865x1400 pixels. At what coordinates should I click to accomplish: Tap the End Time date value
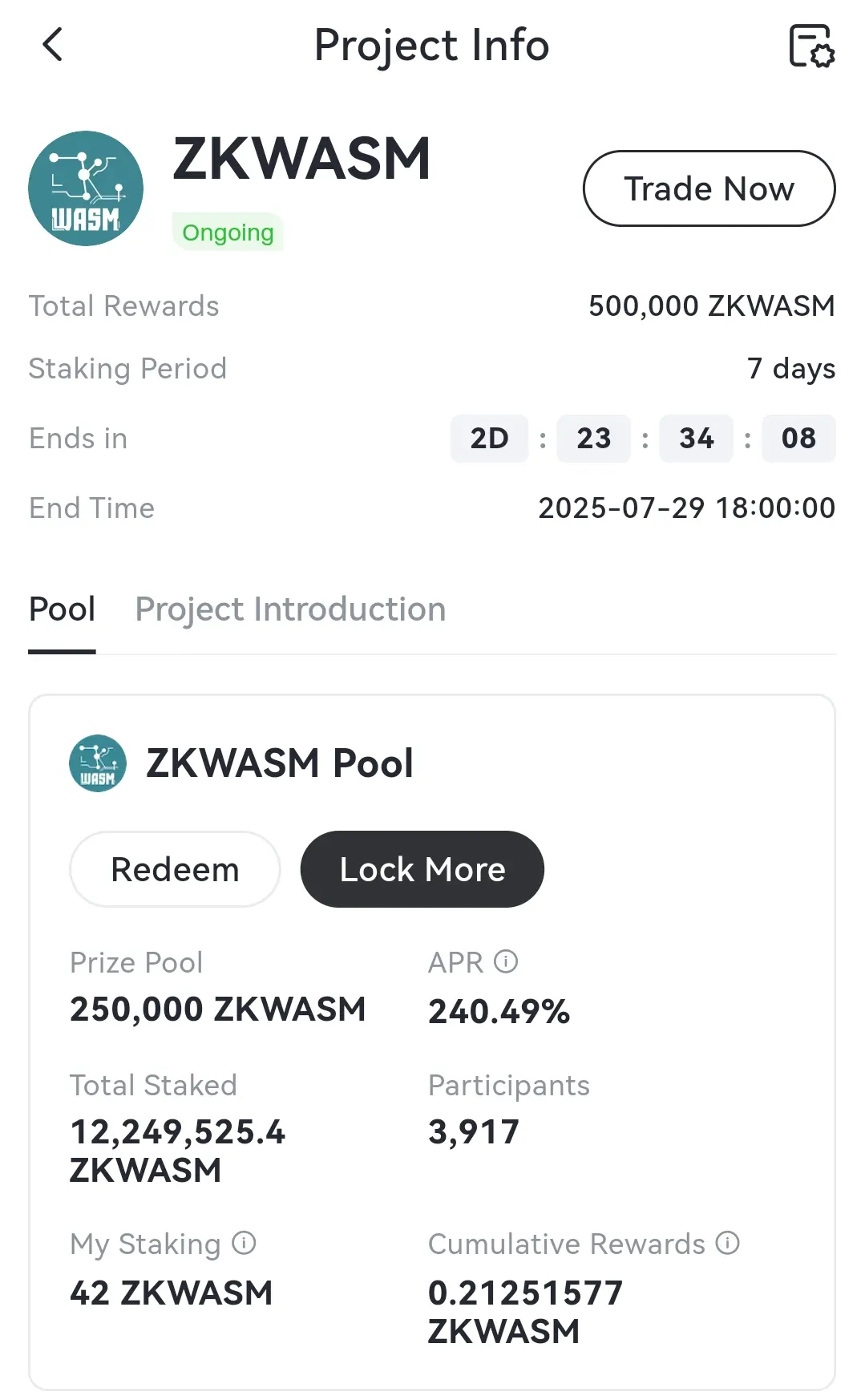(x=686, y=508)
